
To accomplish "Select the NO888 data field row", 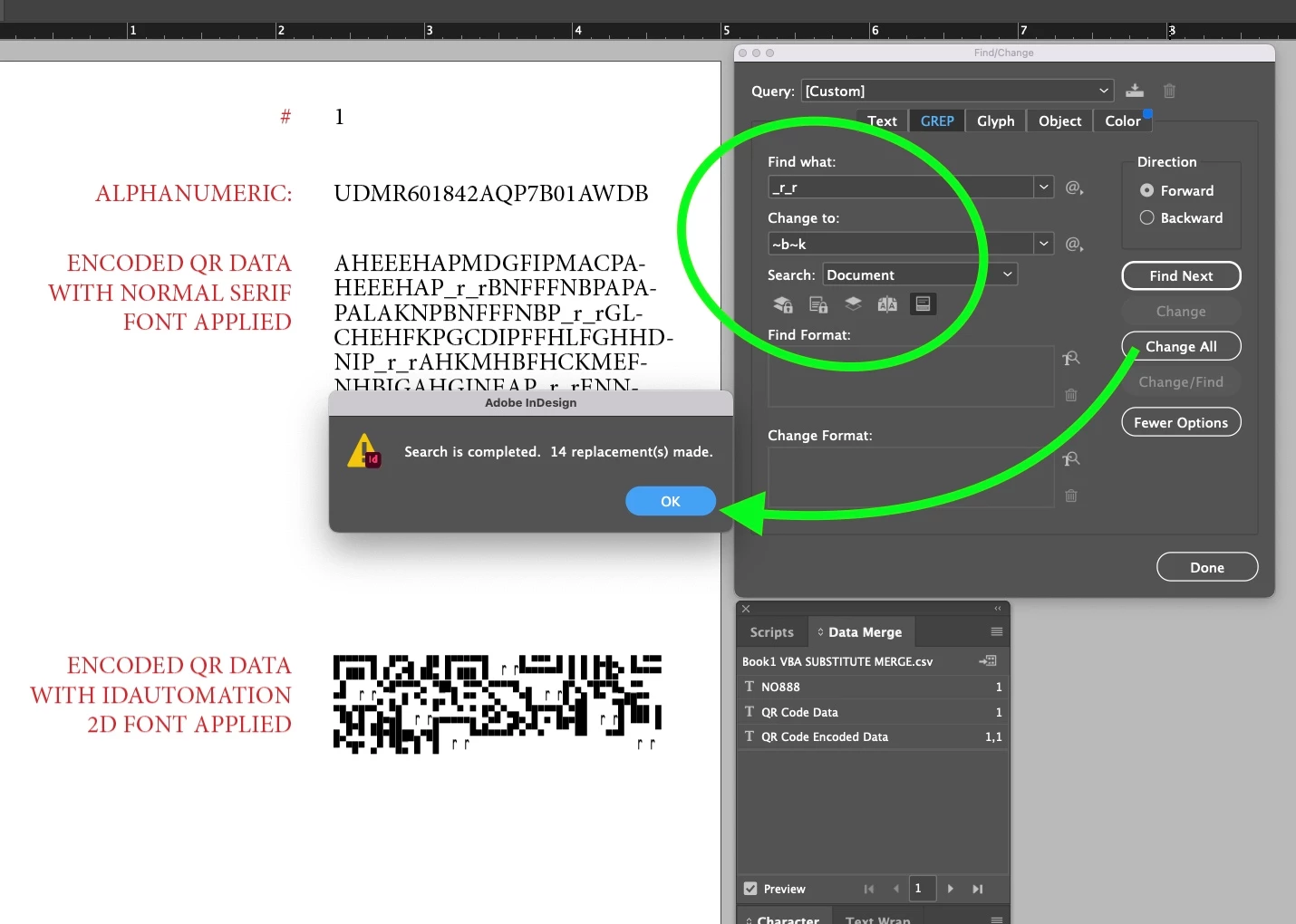I will pos(873,687).
